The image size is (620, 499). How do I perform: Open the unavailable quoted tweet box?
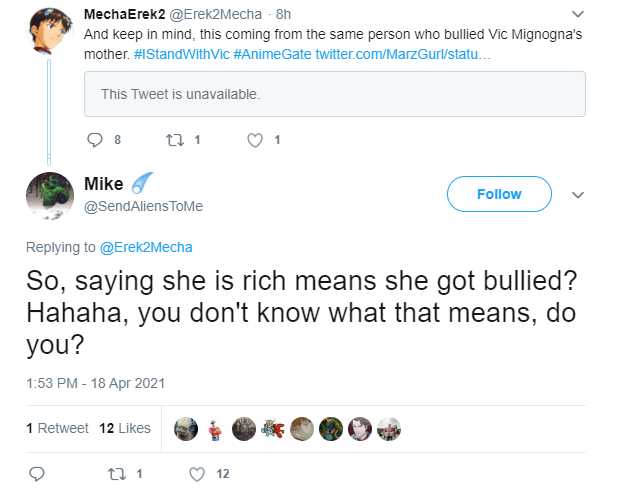(x=335, y=94)
